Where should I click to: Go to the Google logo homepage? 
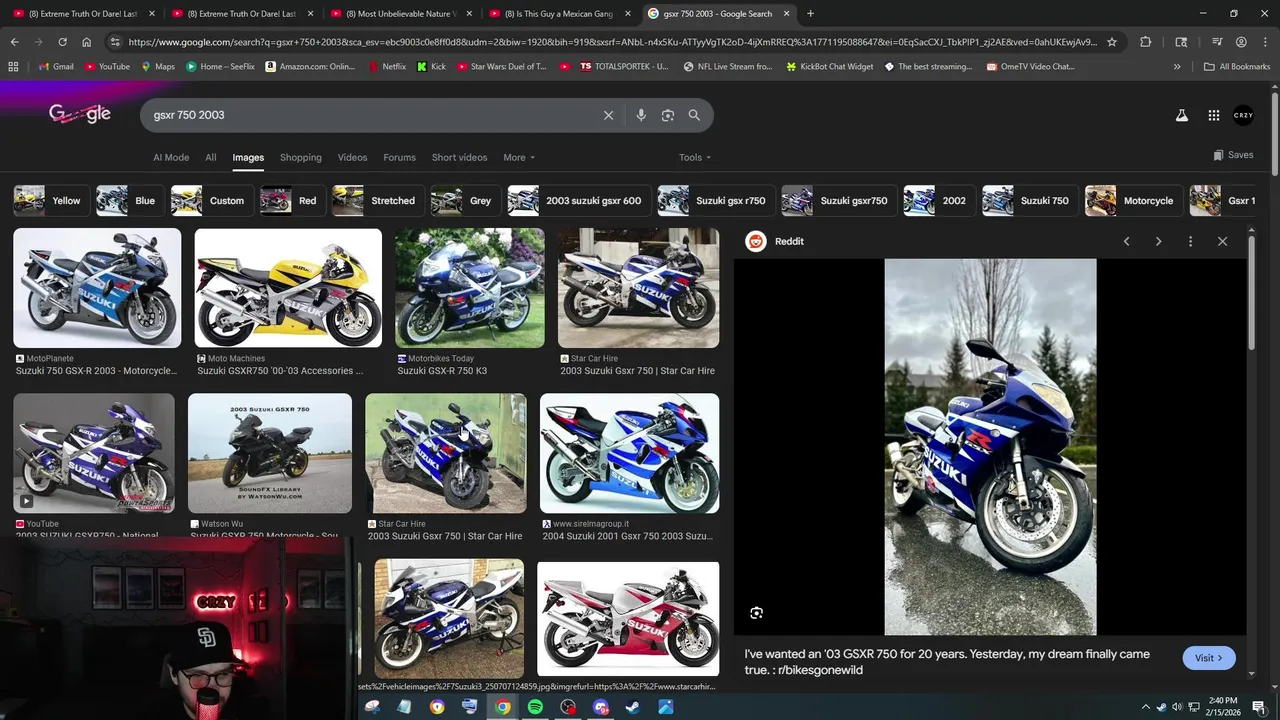(80, 114)
